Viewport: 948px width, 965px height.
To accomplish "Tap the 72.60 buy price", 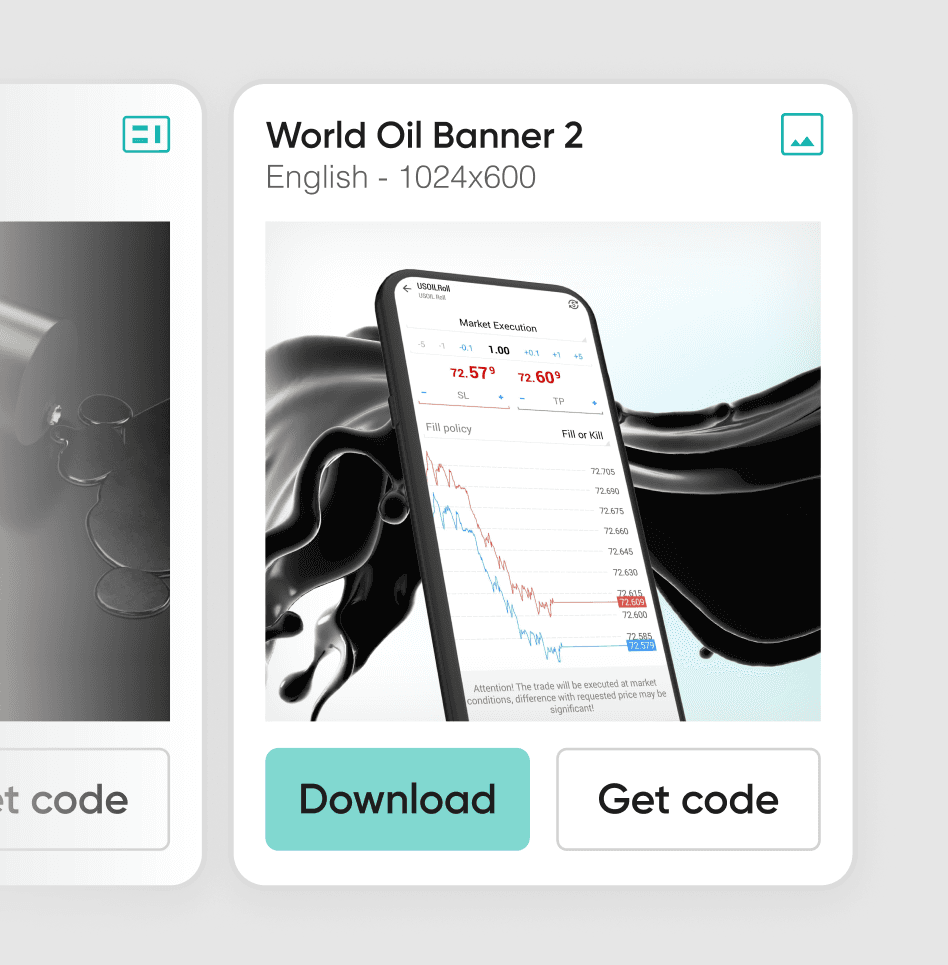I will coord(539,377).
